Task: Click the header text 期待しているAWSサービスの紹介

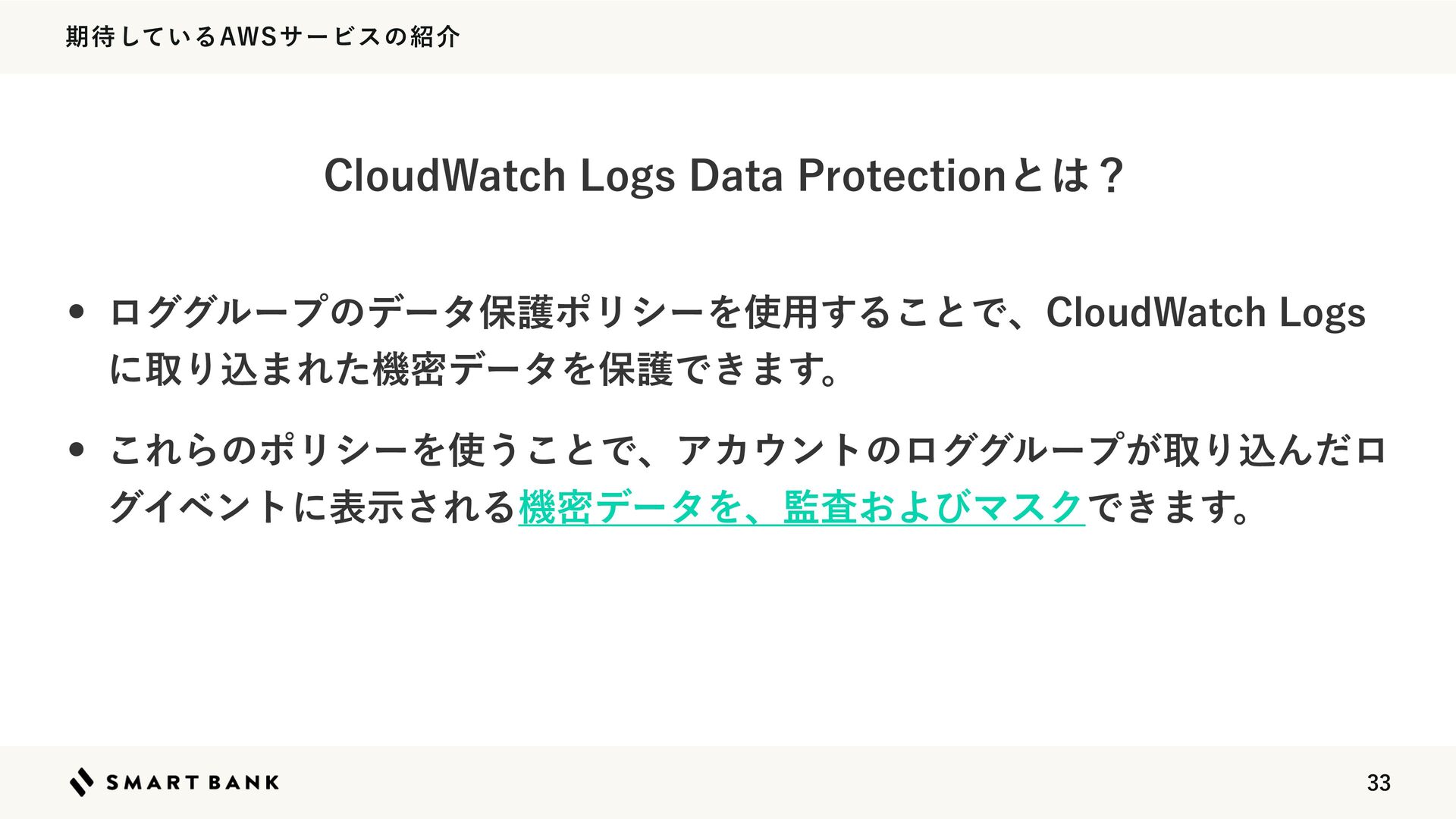Action: (x=262, y=36)
